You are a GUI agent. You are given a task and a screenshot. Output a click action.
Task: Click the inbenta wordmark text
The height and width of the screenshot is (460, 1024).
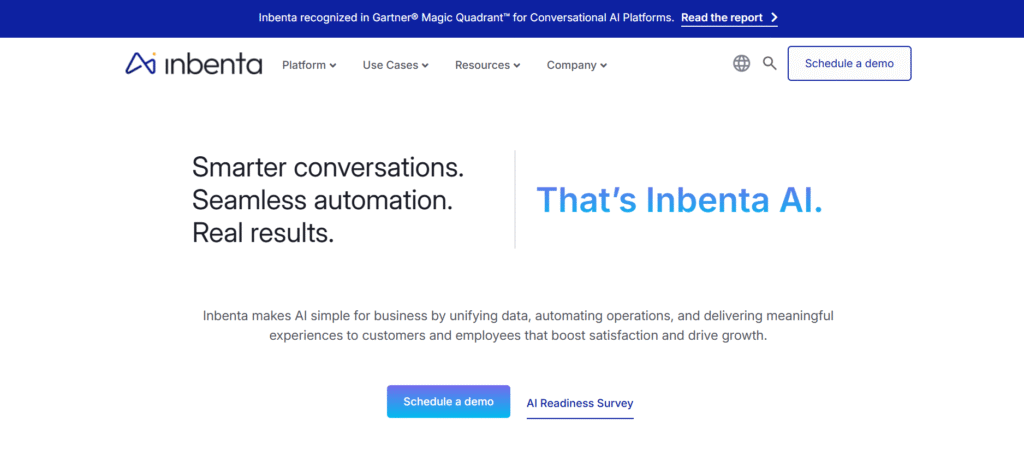[x=213, y=64]
